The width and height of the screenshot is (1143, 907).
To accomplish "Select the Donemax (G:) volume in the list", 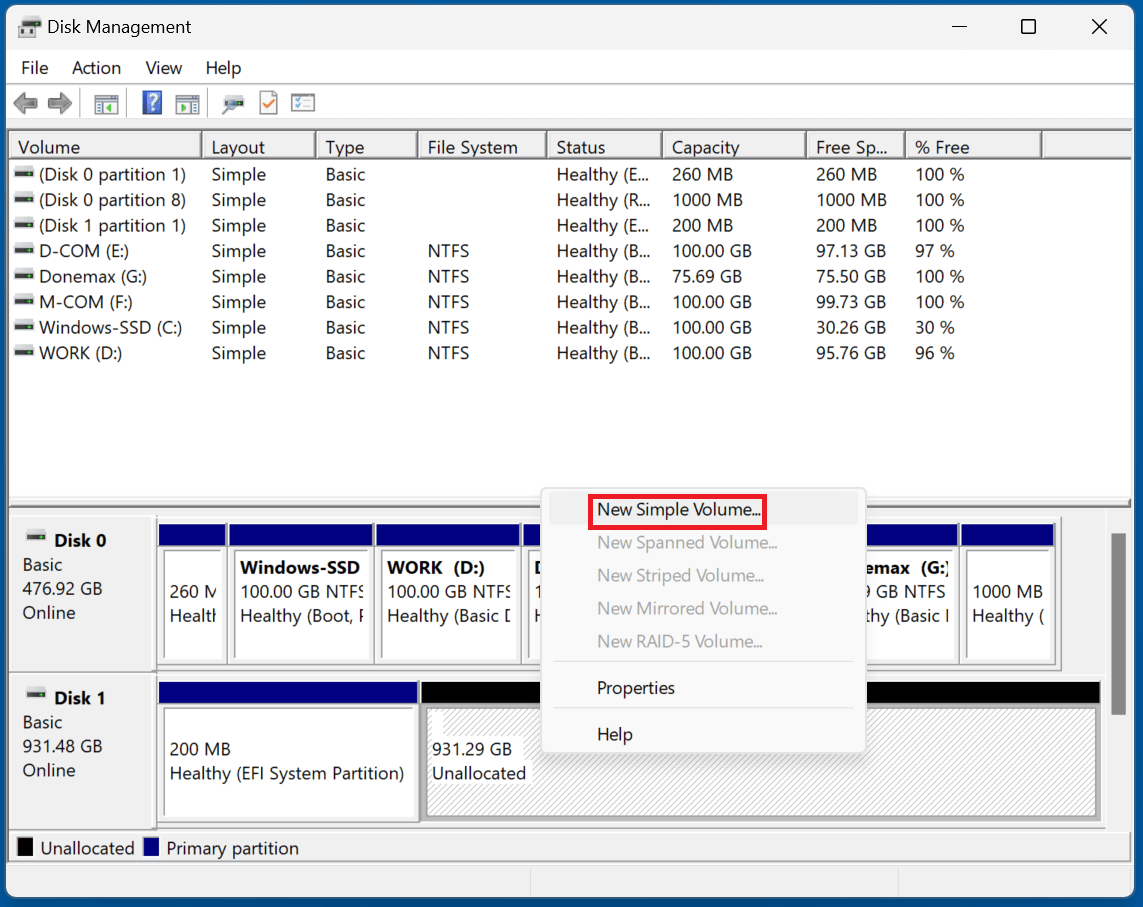I will coord(100,276).
